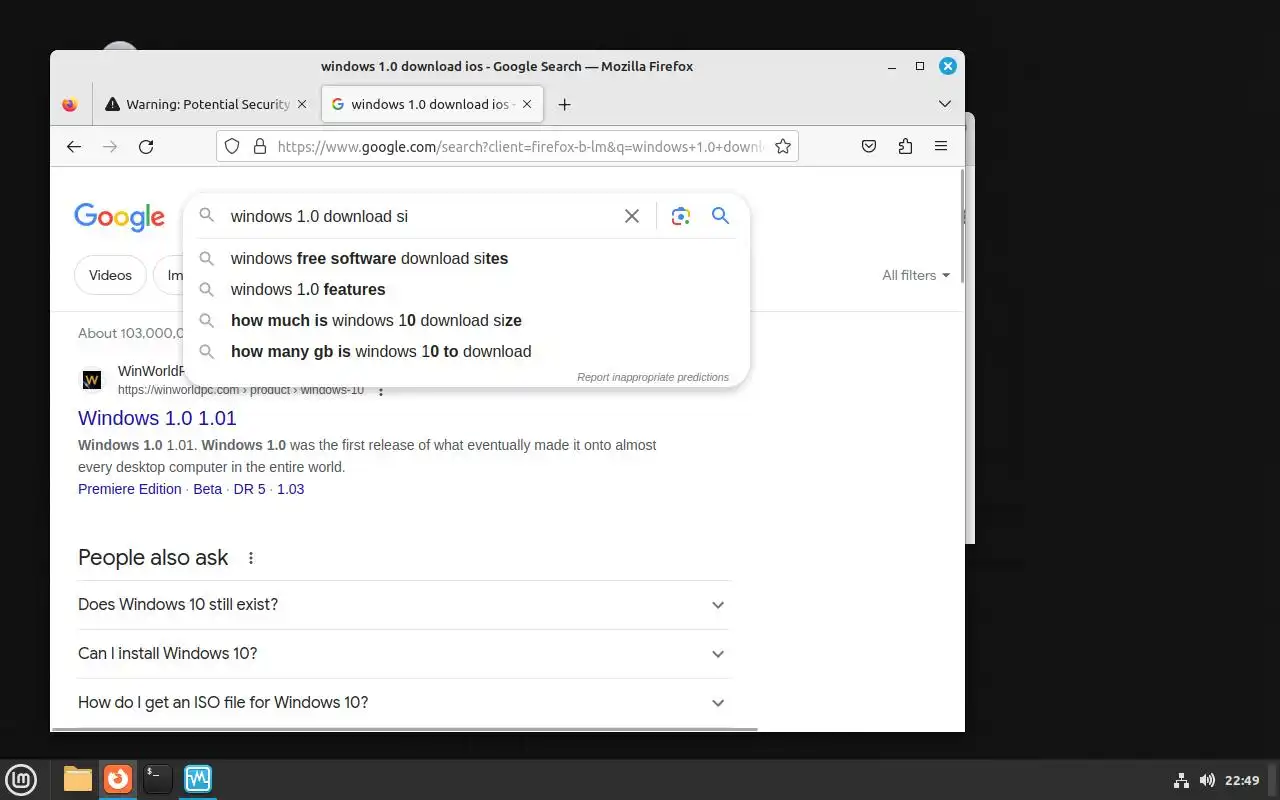
Task: Open the Linux Mint start menu
Action: pyautogui.click(x=21, y=779)
